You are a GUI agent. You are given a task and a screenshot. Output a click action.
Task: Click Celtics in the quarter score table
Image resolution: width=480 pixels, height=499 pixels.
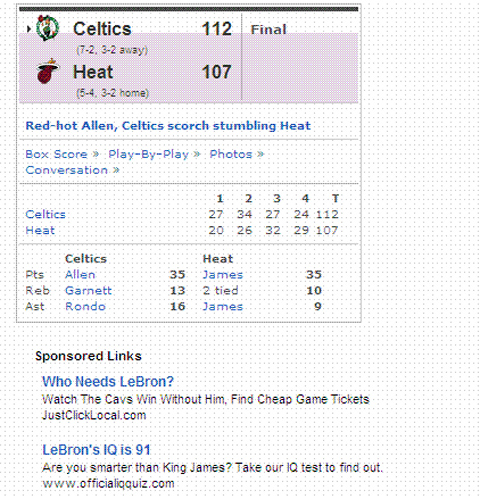tap(45, 214)
